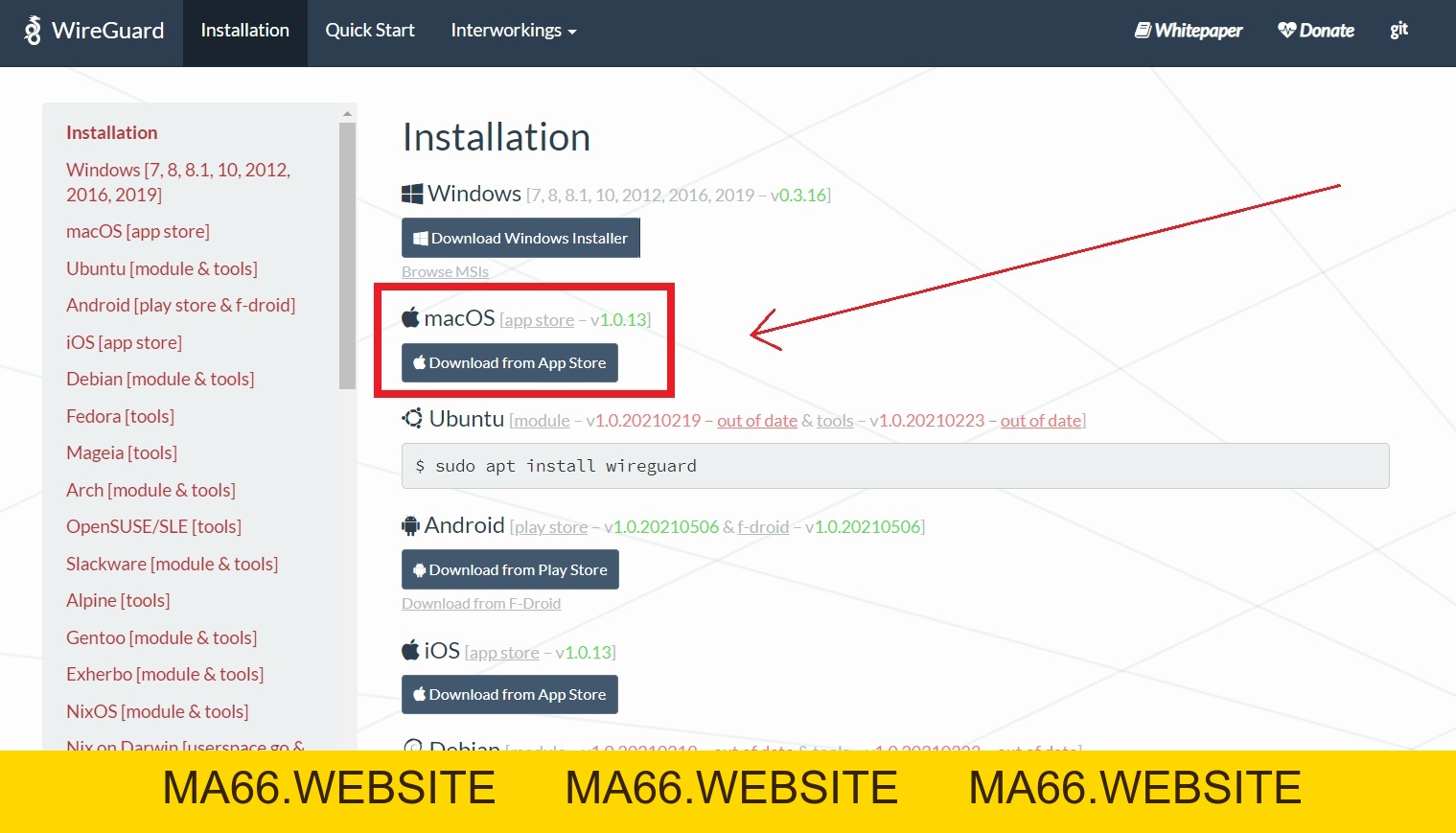Click the Installation page heading

pyautogui.click(x=497, y=137)
